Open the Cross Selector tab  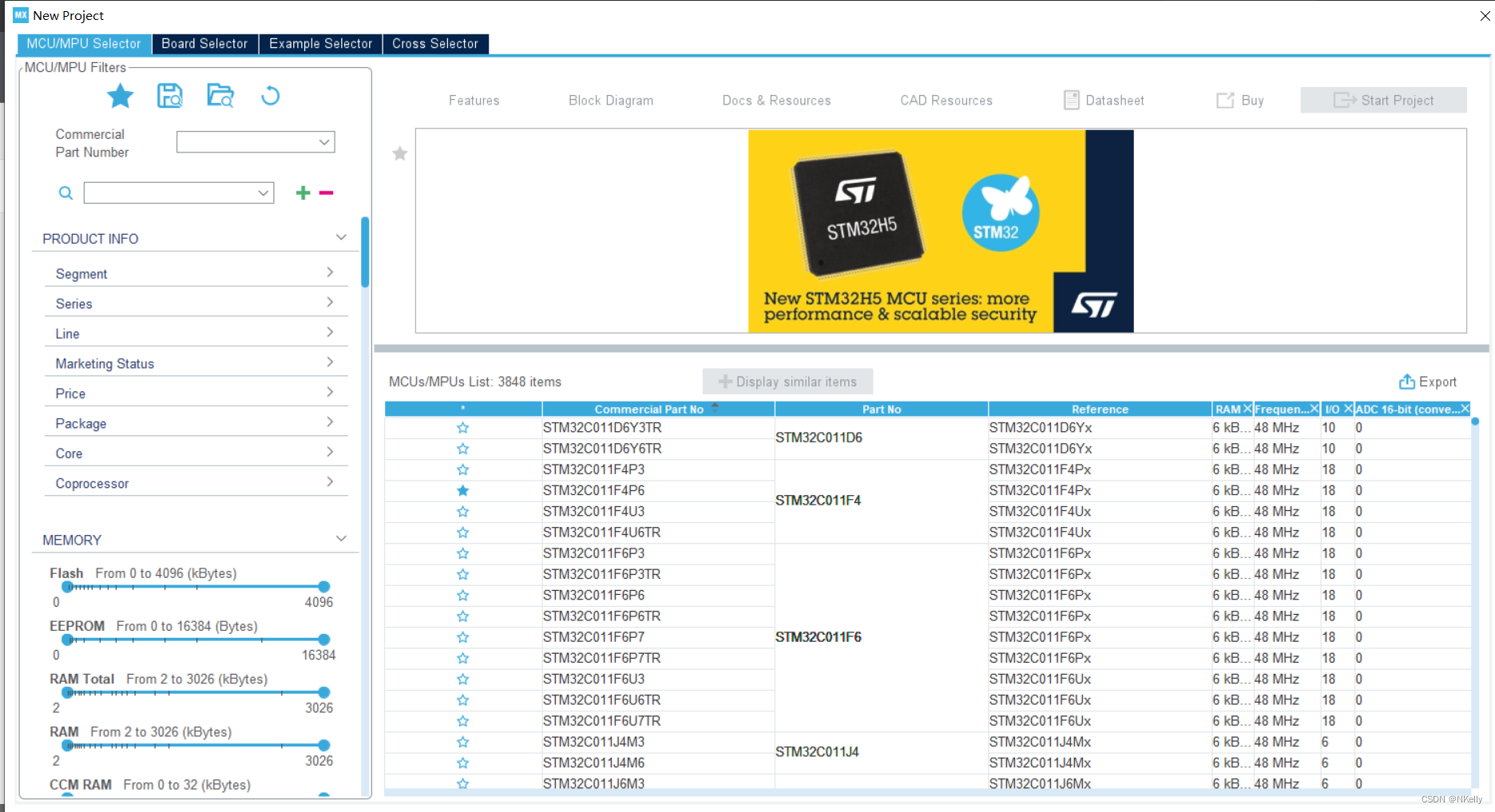tap(435, 44)
